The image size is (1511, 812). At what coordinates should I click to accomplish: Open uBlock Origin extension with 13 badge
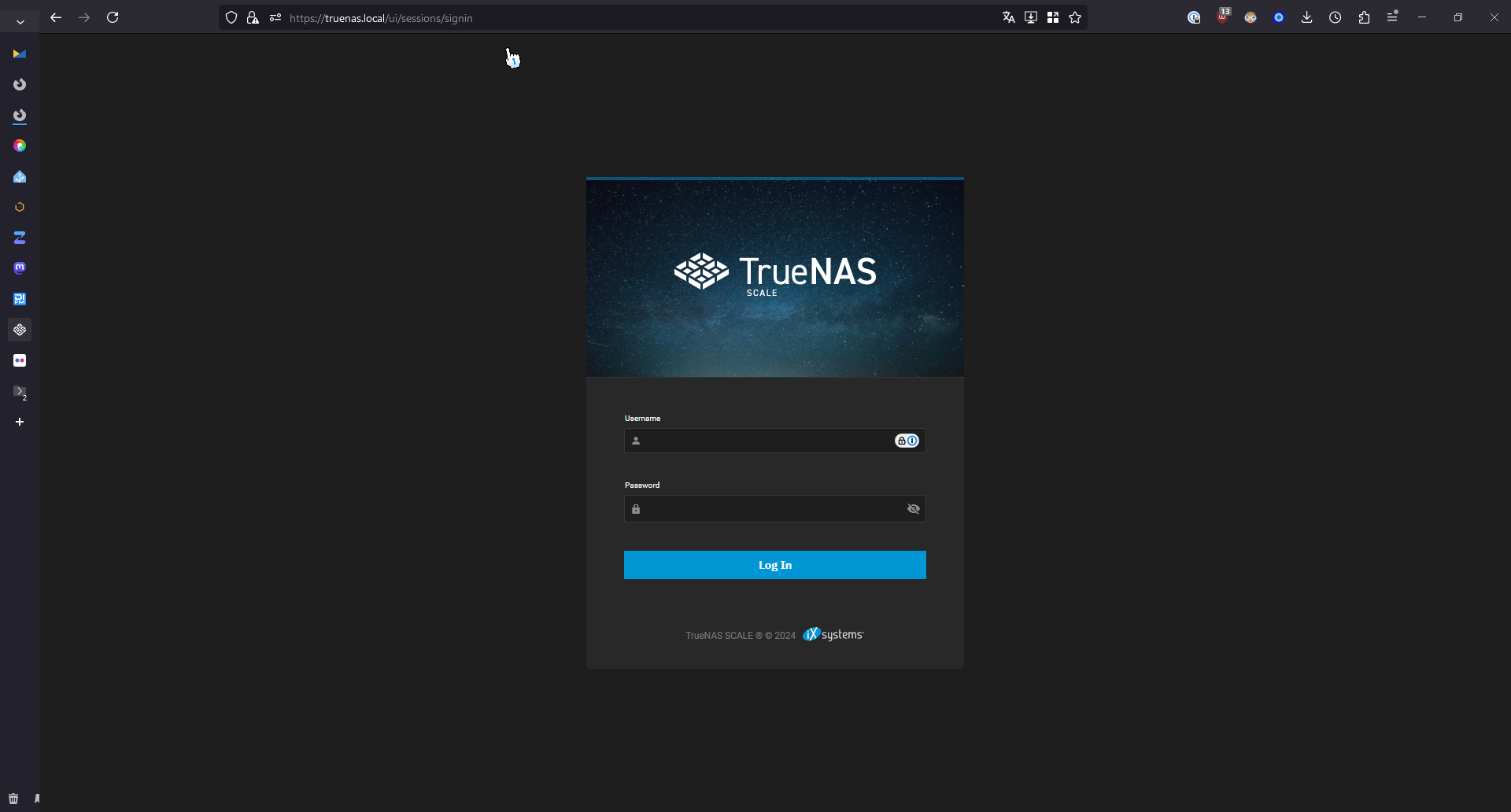click(1222, 17)
